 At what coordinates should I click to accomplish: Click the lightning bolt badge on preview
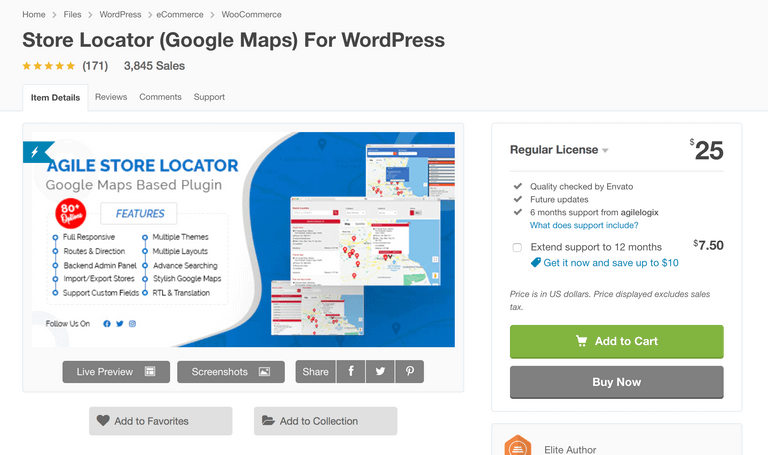(38, 152)
